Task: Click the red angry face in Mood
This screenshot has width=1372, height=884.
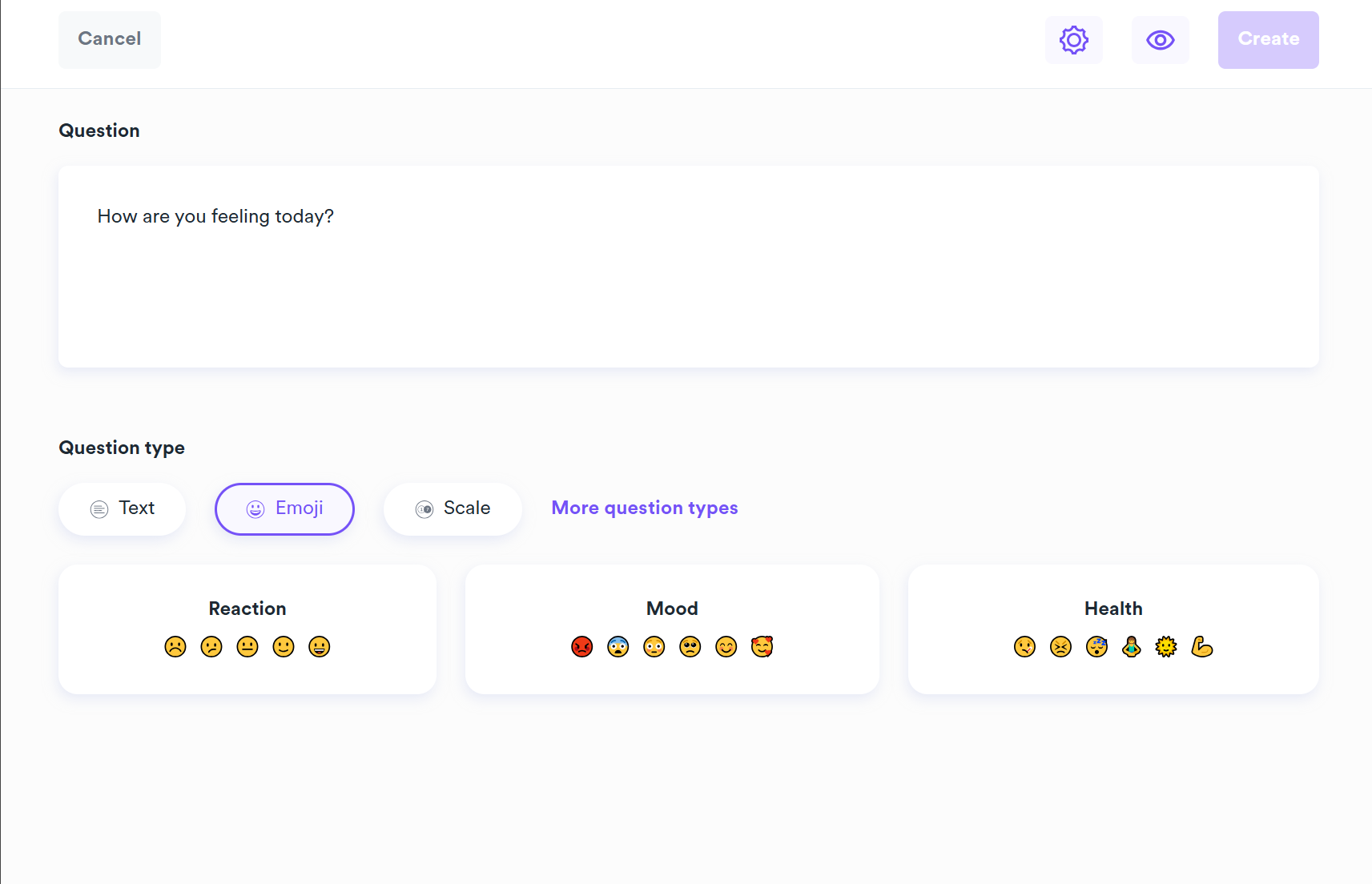Action: [582, 646]
